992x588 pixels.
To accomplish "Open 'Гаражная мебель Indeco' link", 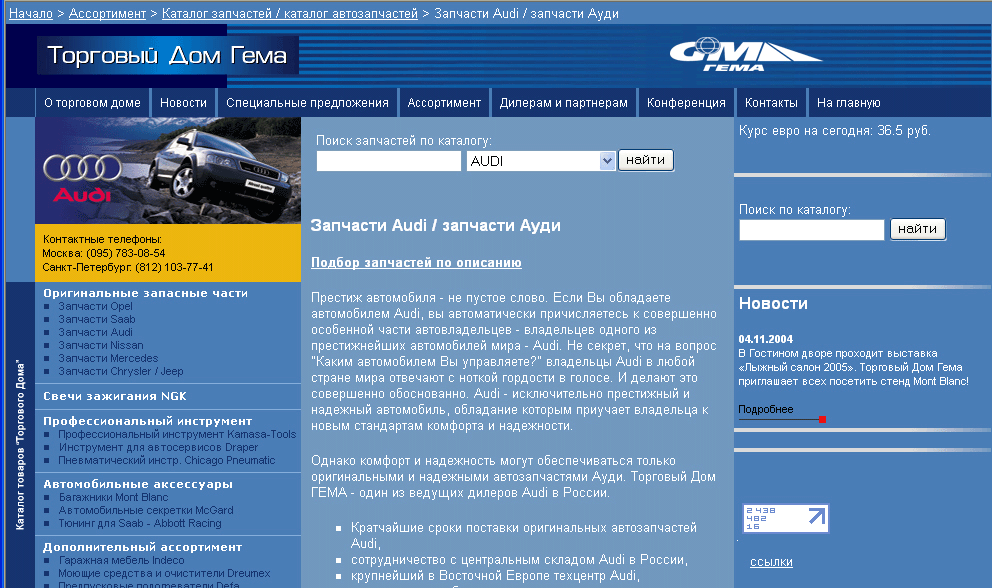I will click(x=121, y=560).
